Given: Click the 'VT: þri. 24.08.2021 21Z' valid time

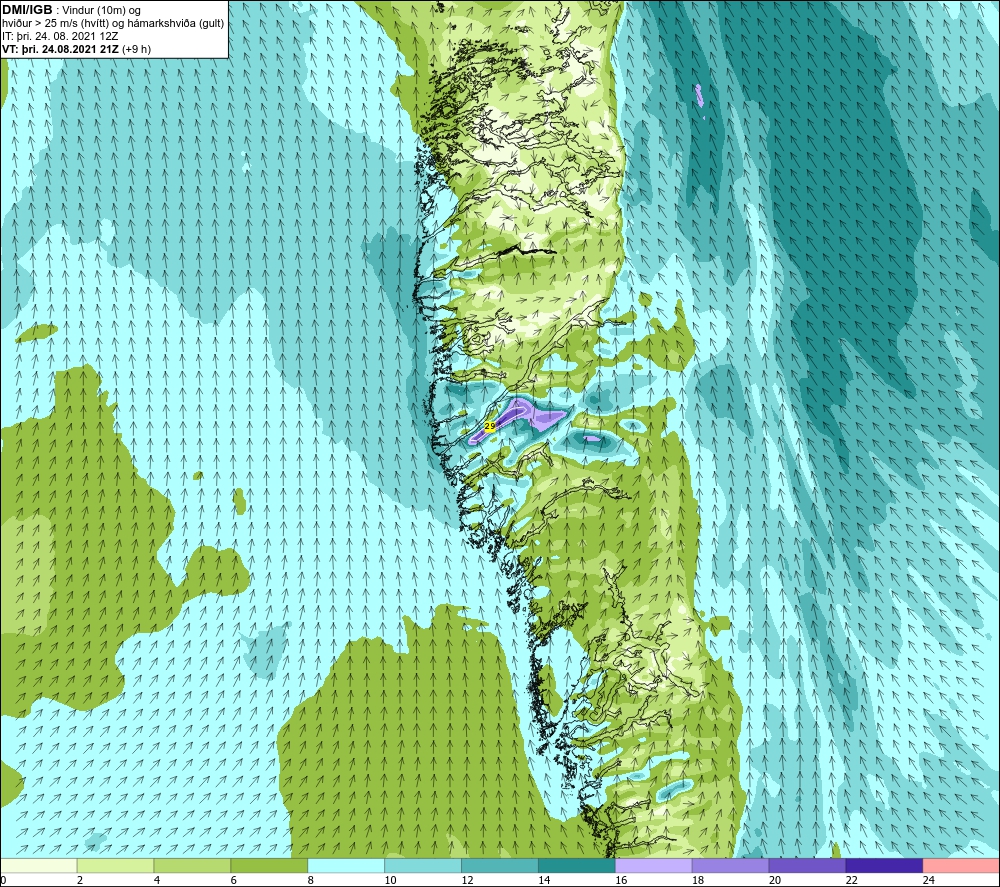Looking at the screenshot, I should [60, 49].
